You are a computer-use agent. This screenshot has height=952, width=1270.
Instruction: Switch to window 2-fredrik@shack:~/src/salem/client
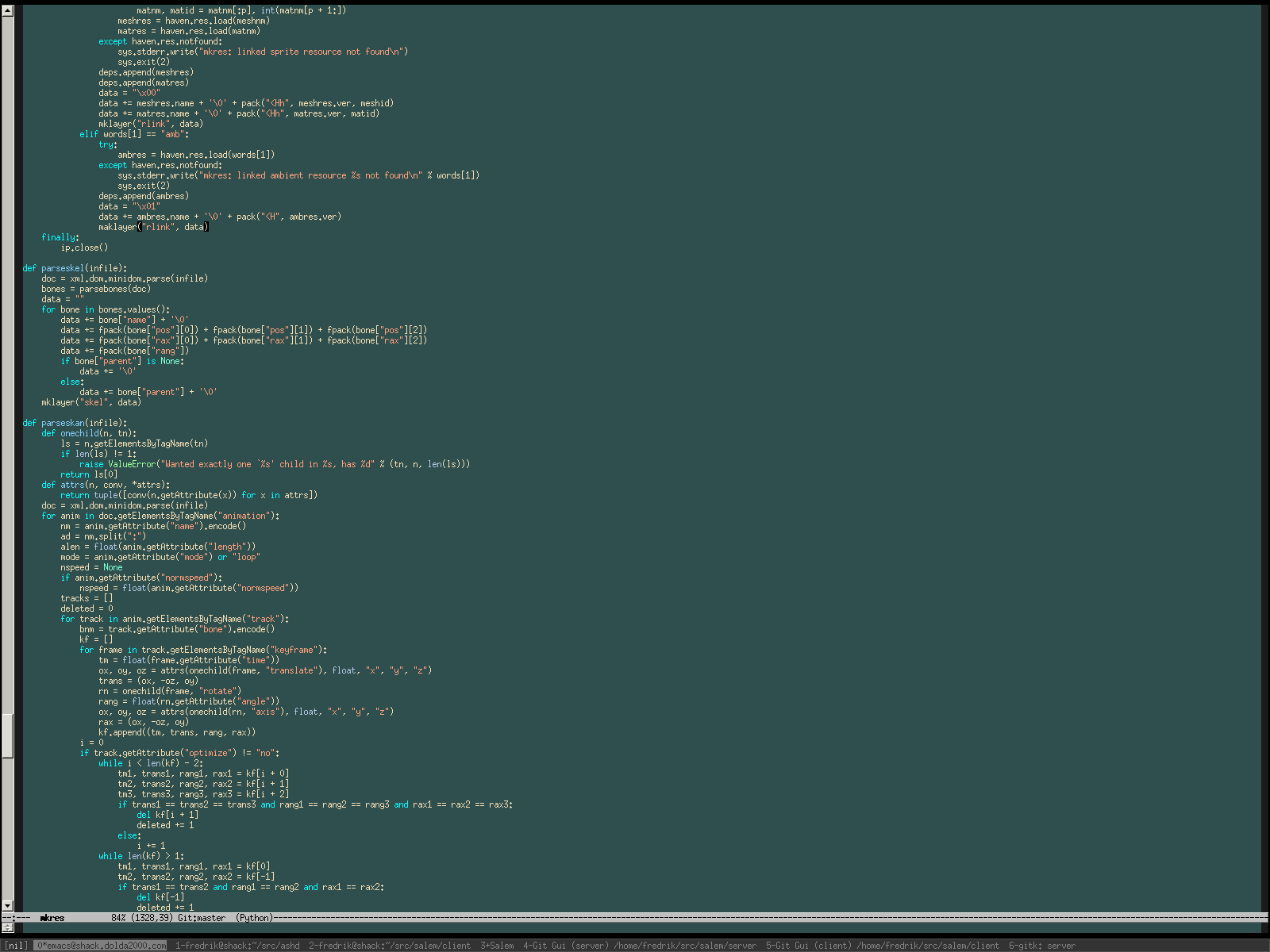(x=390, y=946)
